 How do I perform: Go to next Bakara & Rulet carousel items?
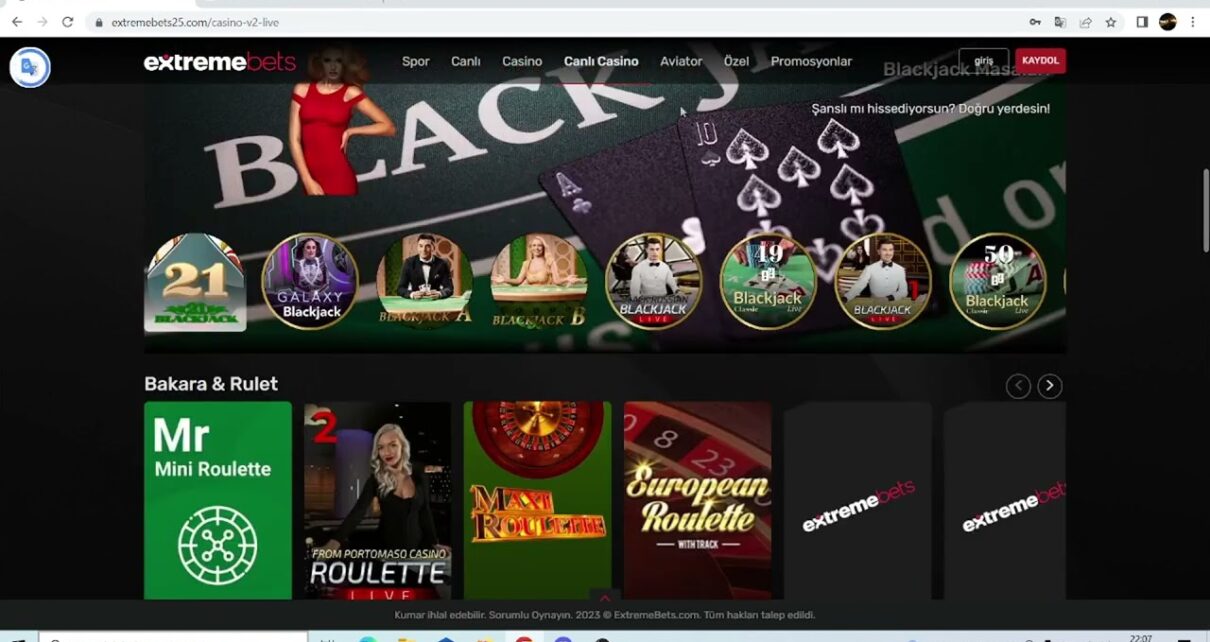point(1049,386)
